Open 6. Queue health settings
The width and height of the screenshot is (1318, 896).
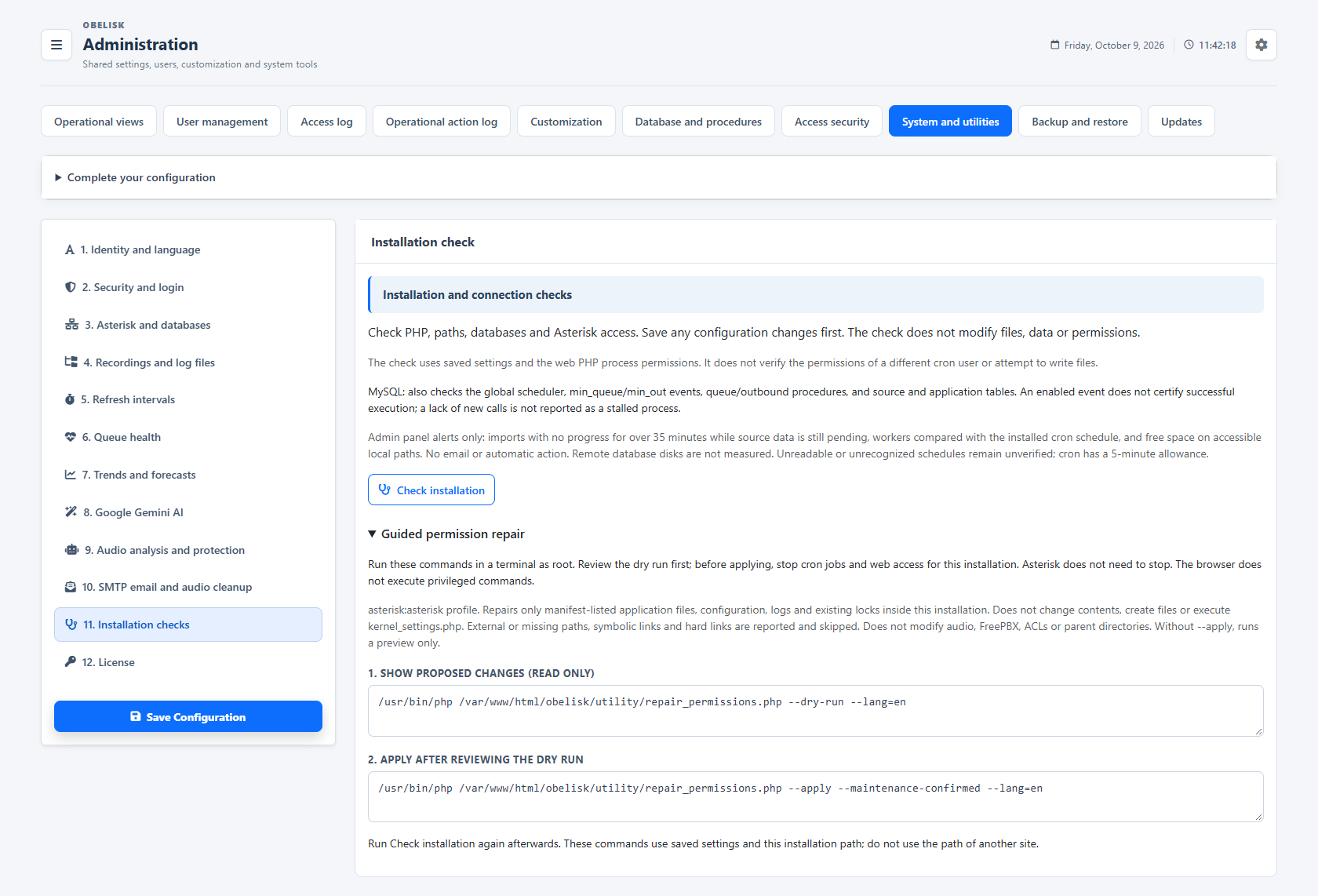pos(188,437)
